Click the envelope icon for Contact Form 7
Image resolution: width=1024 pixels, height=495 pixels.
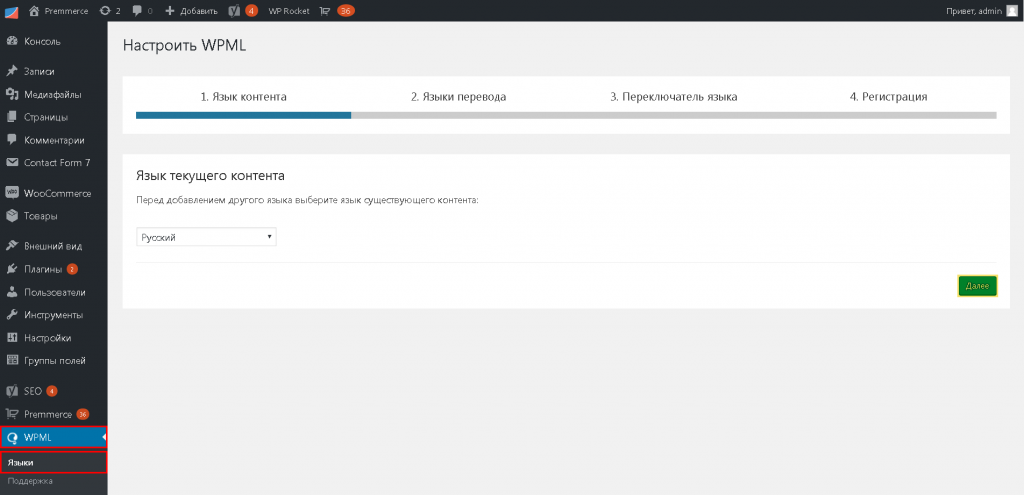(x=11, y=163)
